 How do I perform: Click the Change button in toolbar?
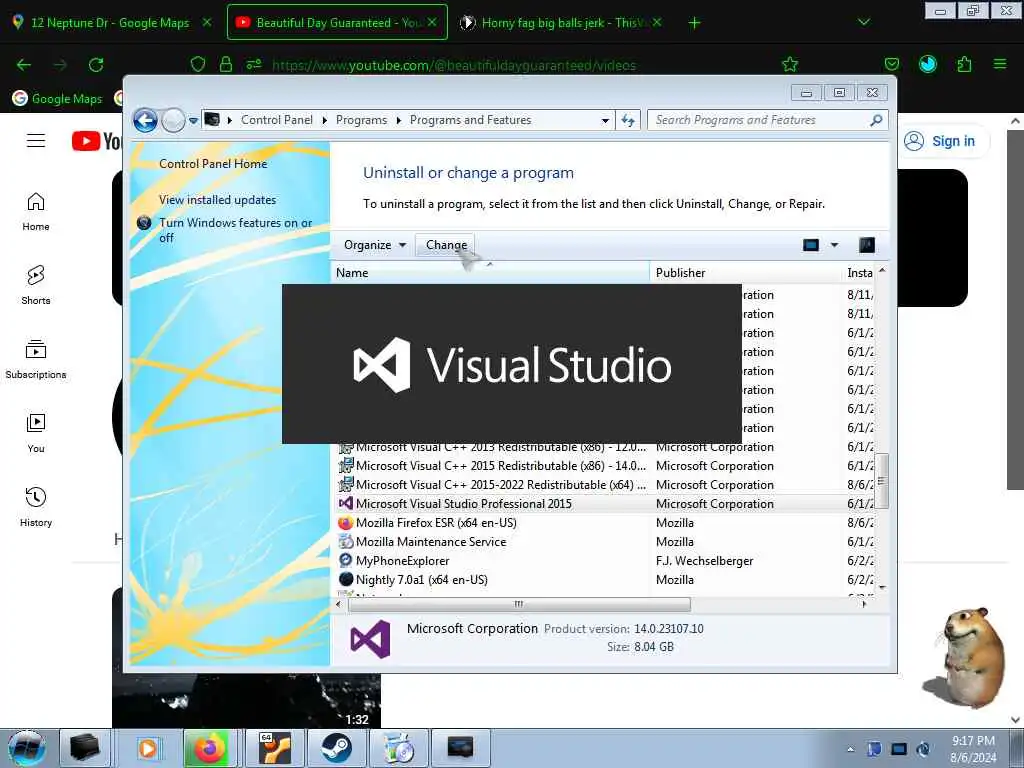[445, 245]
